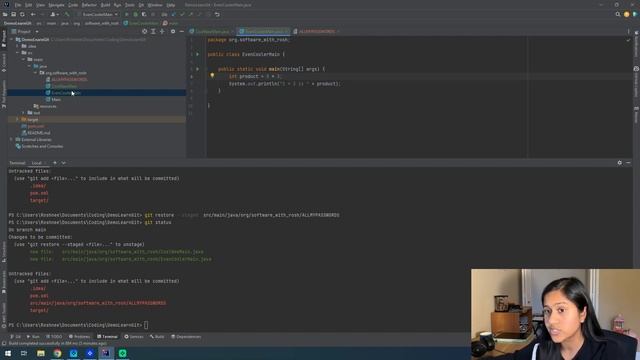Select pom.xml in project tree
The image size is (640, 360).
[x=33, y=126]
